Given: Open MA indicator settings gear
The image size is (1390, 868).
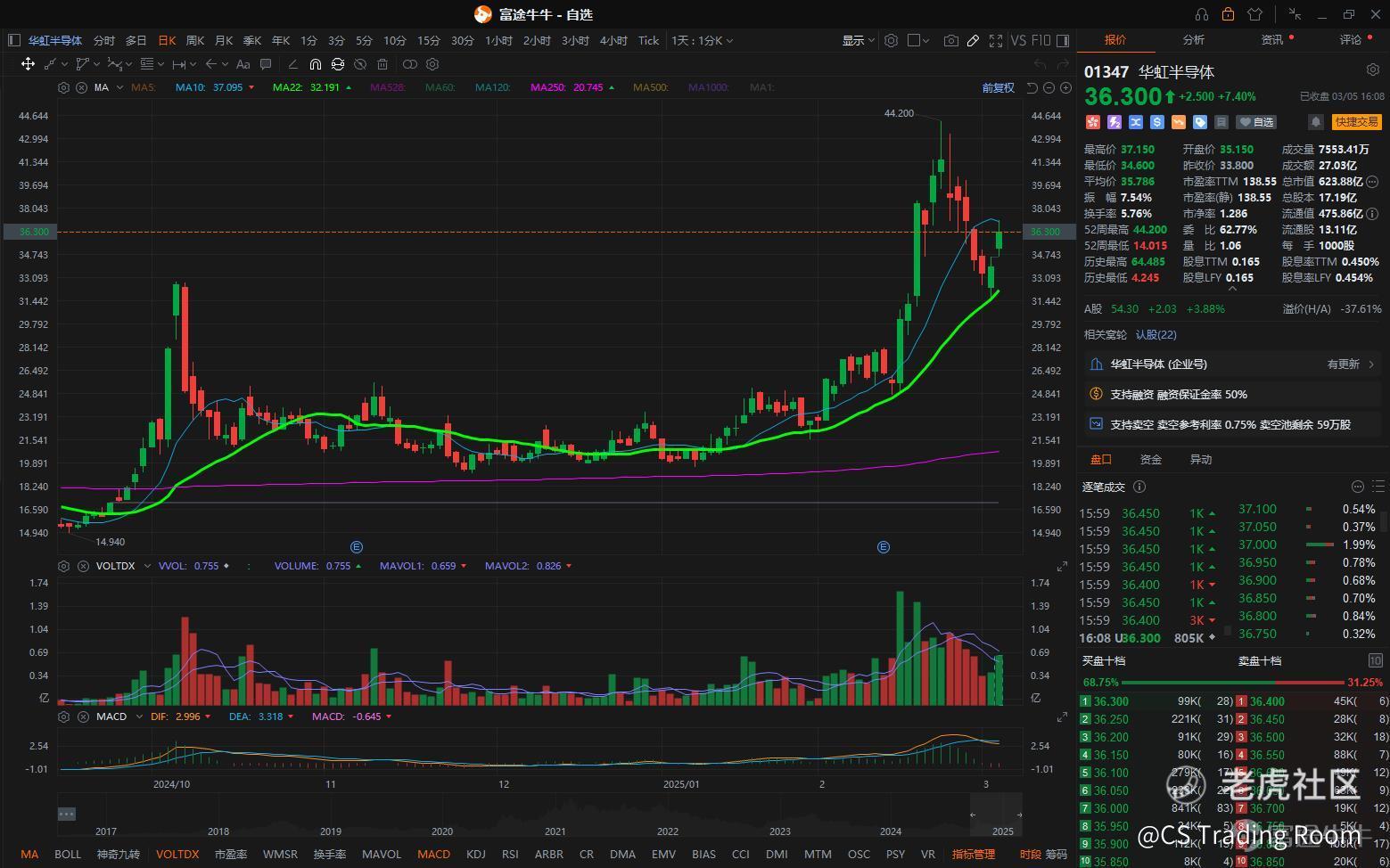Looking at the screenshot, I should pyautogui.click(x=63, y=87).
